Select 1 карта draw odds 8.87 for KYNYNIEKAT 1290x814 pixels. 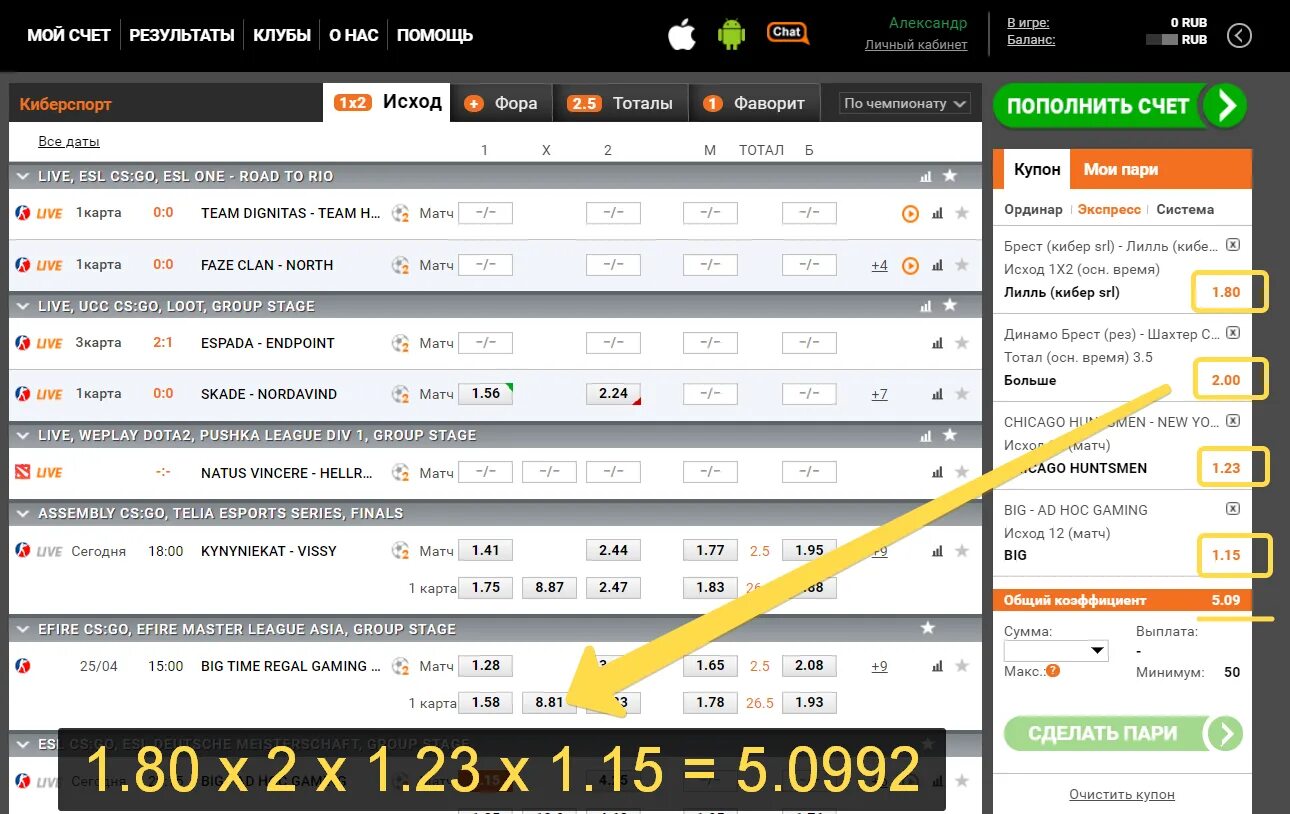coord(549,588)
